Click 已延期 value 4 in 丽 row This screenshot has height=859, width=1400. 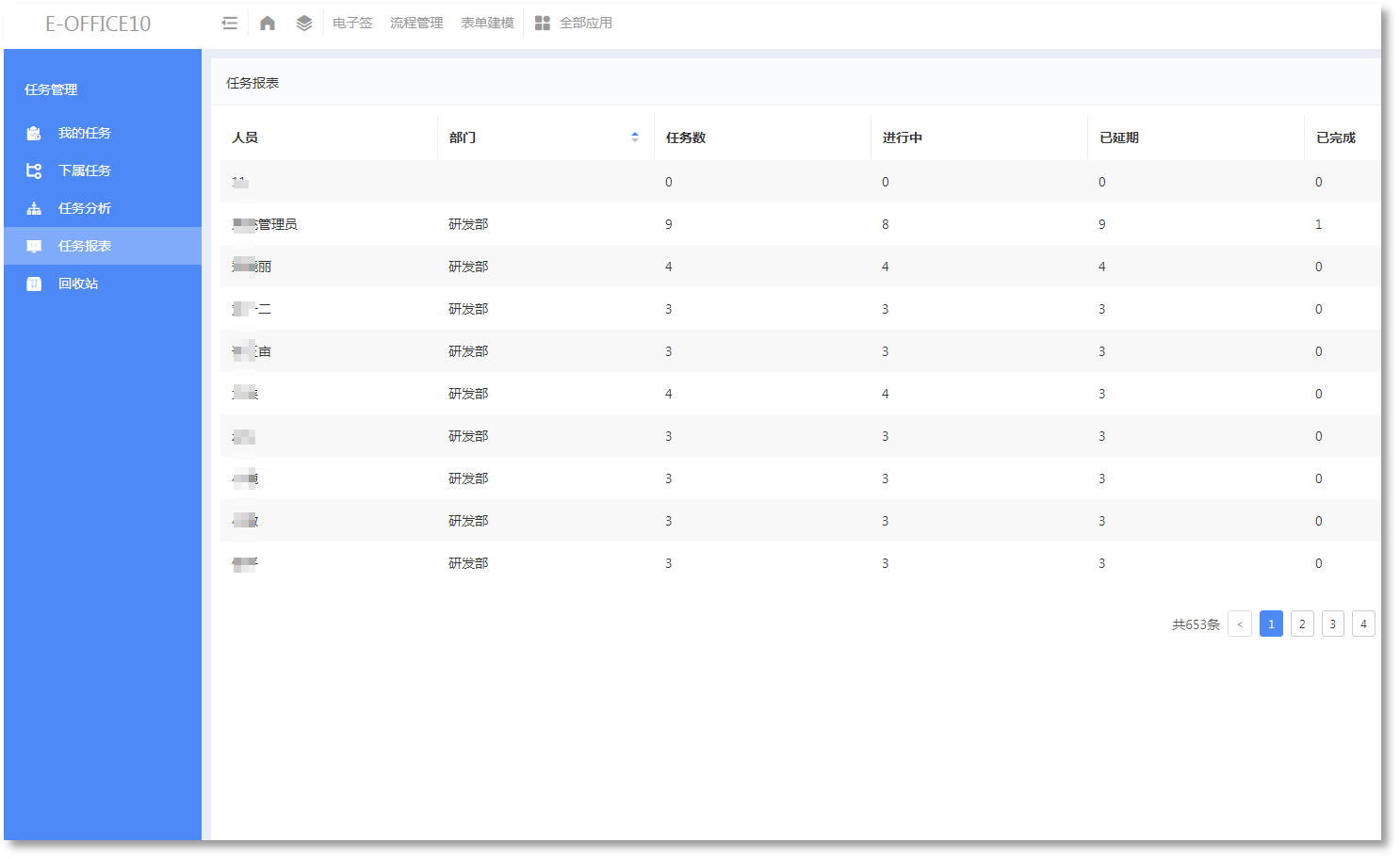(1102, 267)
